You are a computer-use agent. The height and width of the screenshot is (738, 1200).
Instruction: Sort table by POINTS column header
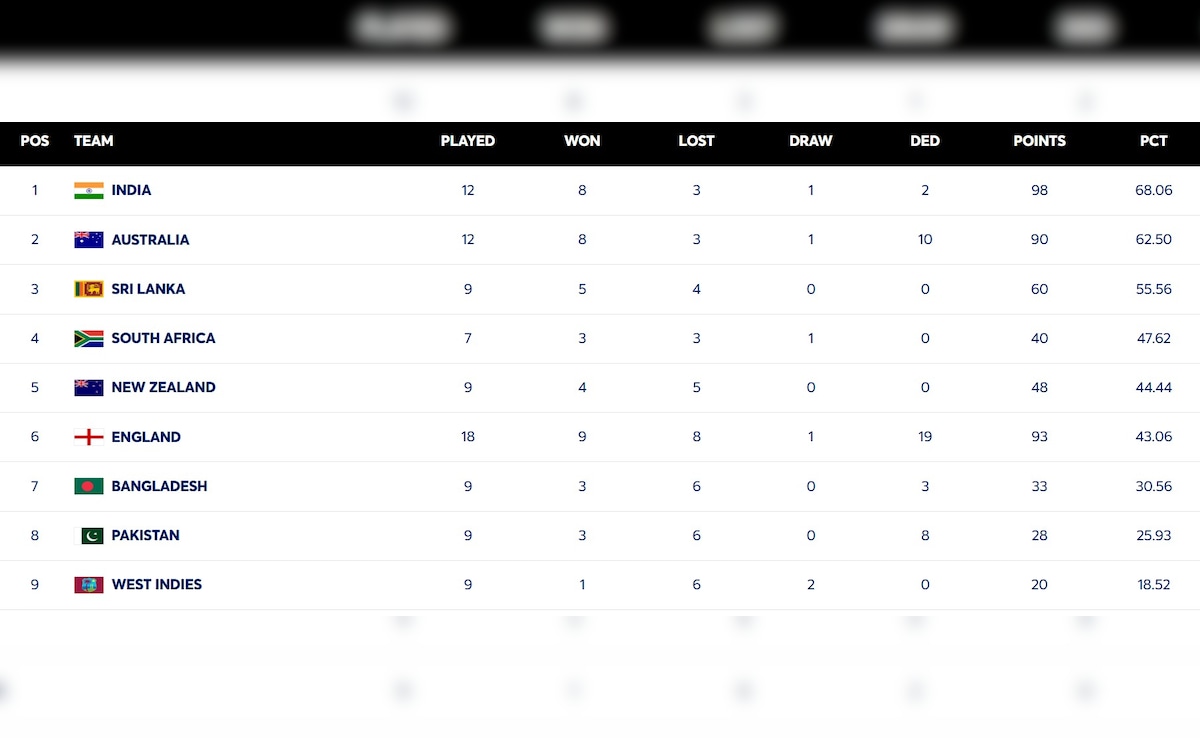coord(1039,141)
